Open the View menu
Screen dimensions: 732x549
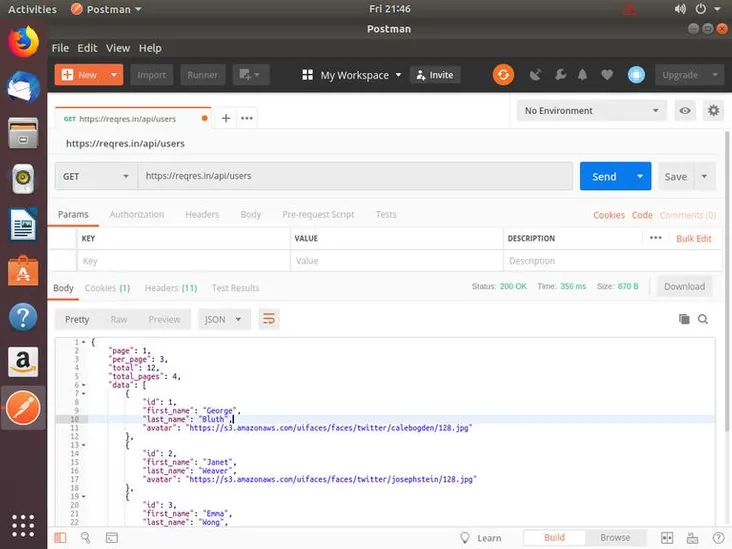[118, 48]
